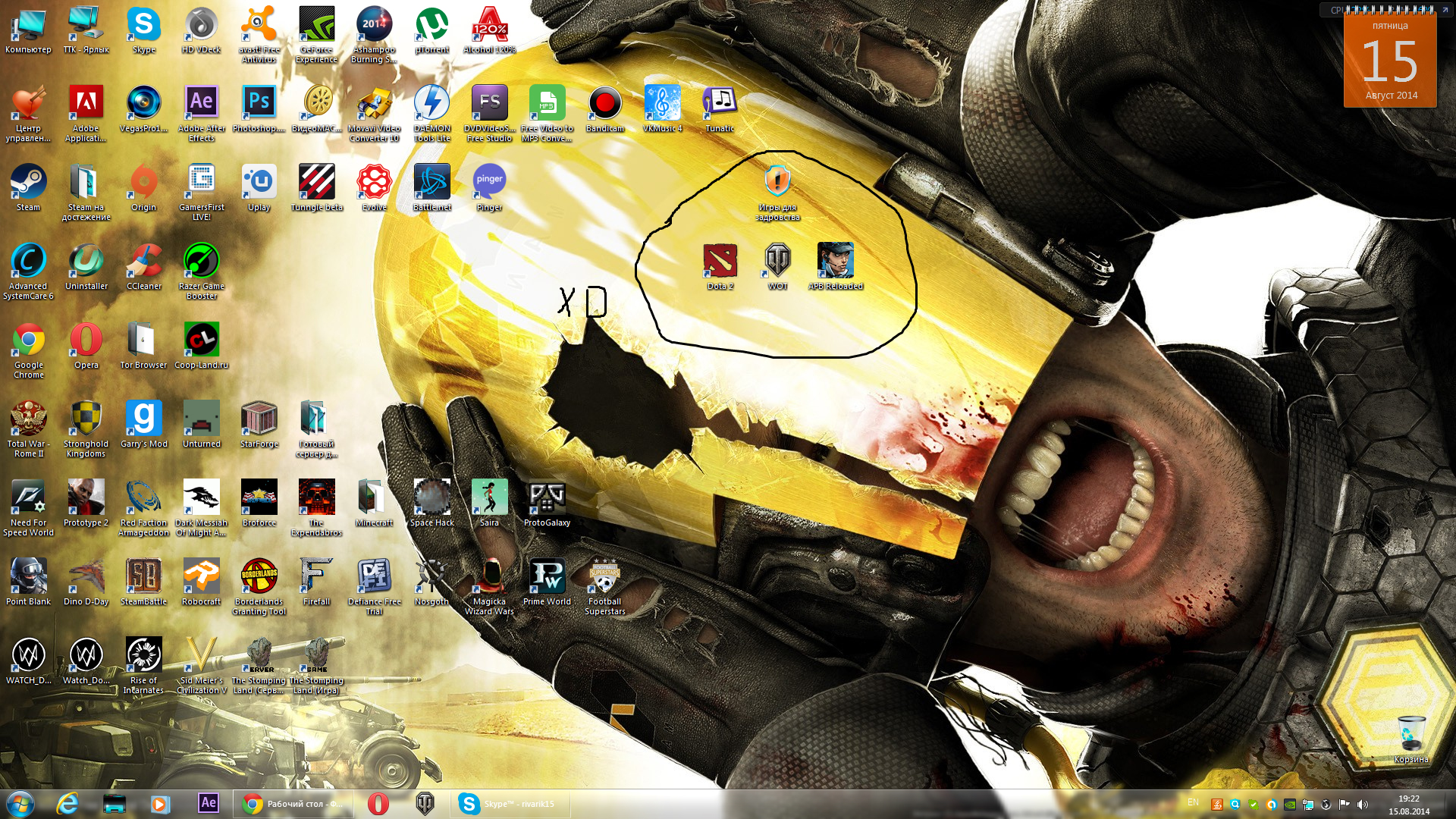
Task: Open Razer Game Booster icon
Action: pyautogui.click(x=201, y=271)
